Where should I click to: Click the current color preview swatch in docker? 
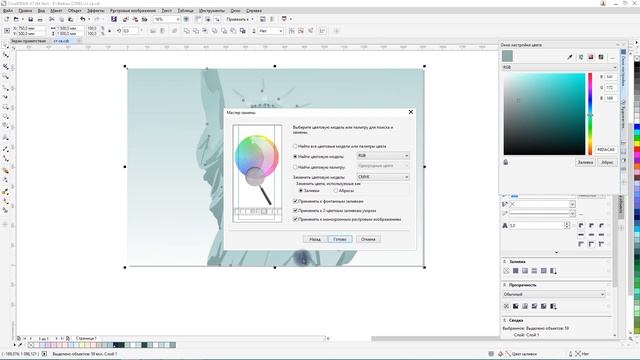tap(507, 56)
